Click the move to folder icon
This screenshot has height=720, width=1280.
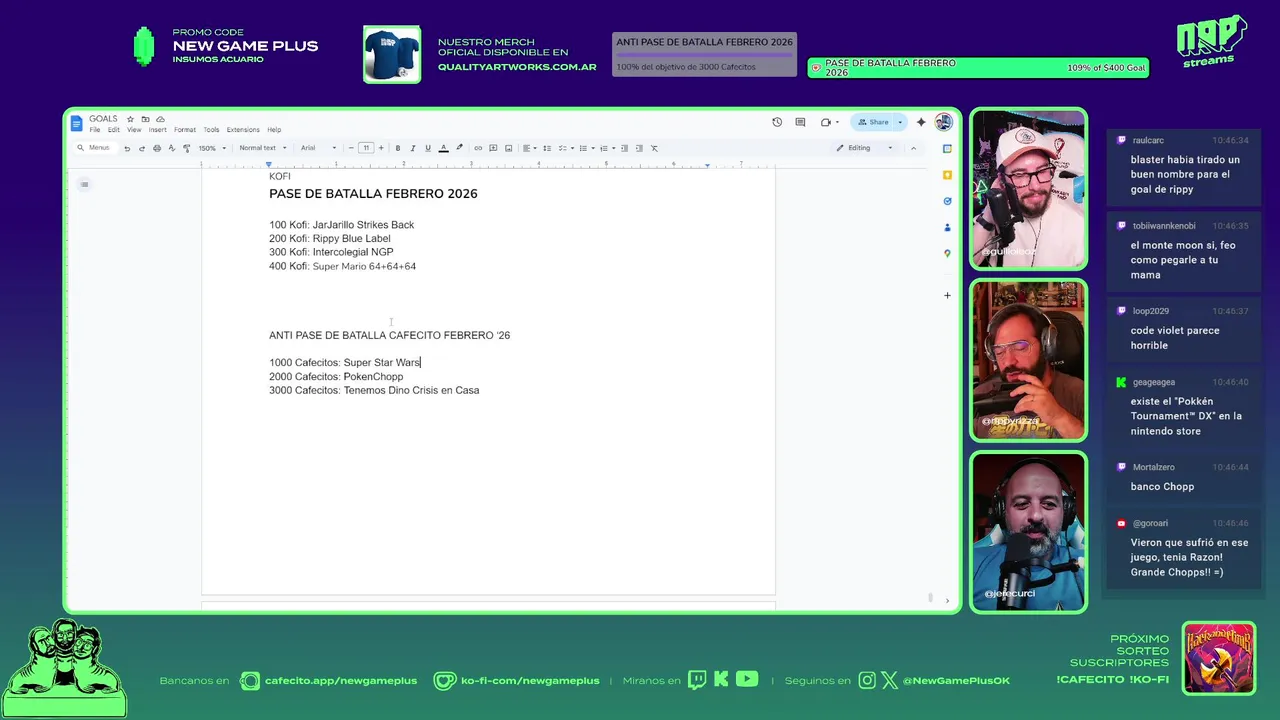click(x=145, y=119)
